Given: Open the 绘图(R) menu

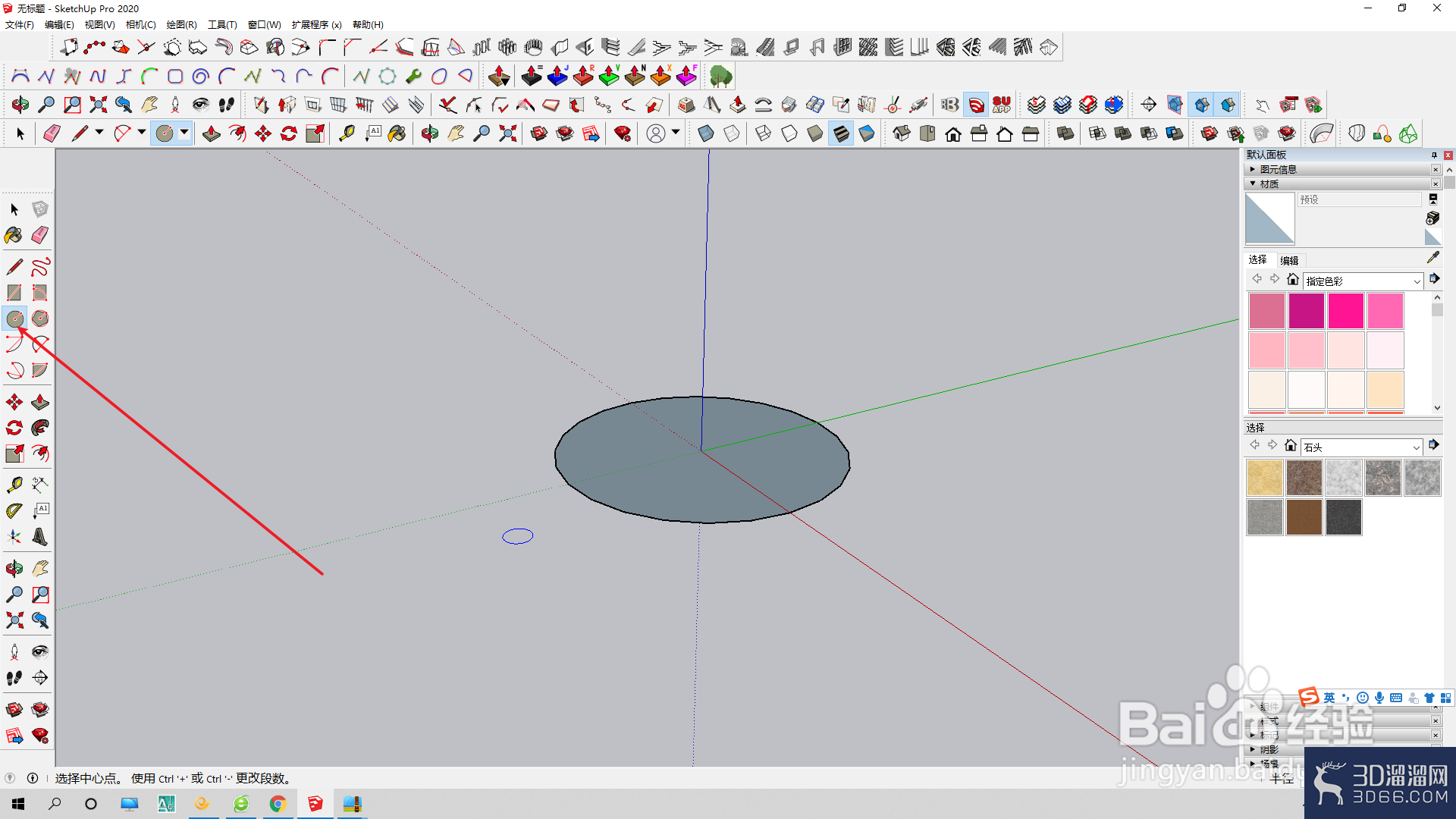Looking at the screenshot, I should pos(181,25).
